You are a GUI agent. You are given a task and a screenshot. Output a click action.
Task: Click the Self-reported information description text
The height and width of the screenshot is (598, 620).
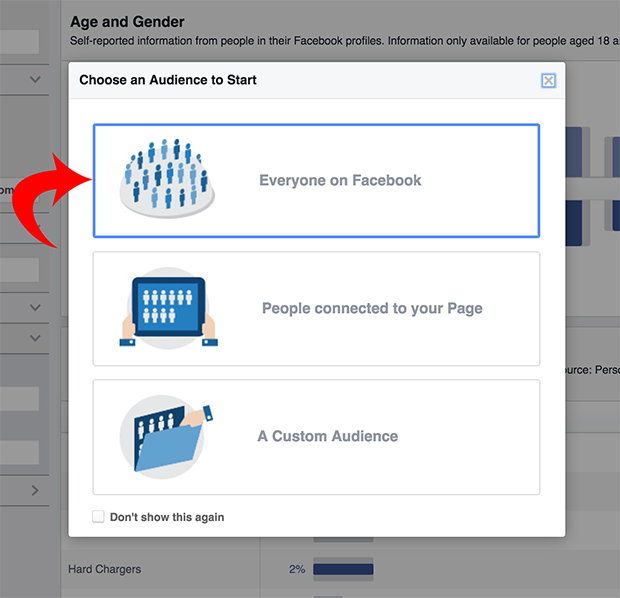tap(345, 41)
